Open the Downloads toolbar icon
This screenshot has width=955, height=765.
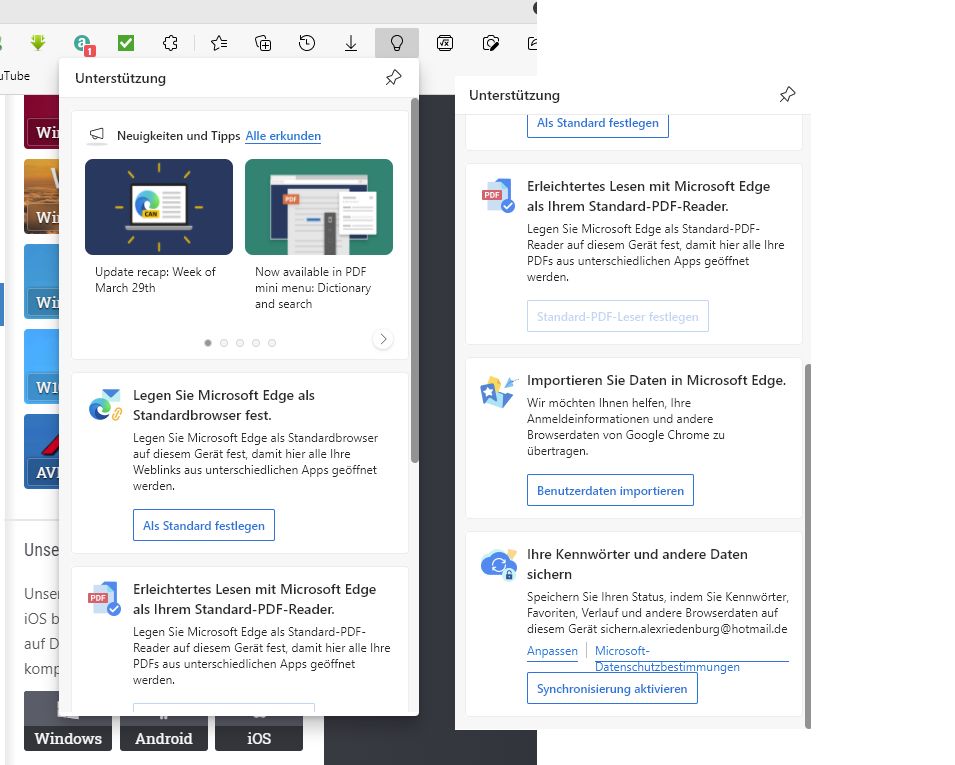click(351, 43)
